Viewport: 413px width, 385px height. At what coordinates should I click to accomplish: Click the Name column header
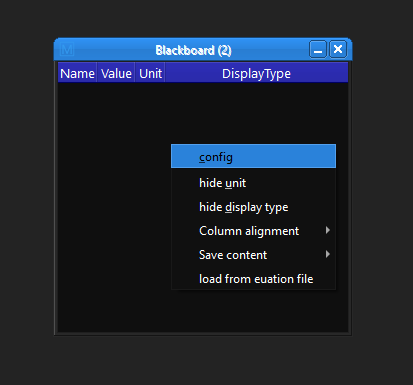(x=77, y=73)
